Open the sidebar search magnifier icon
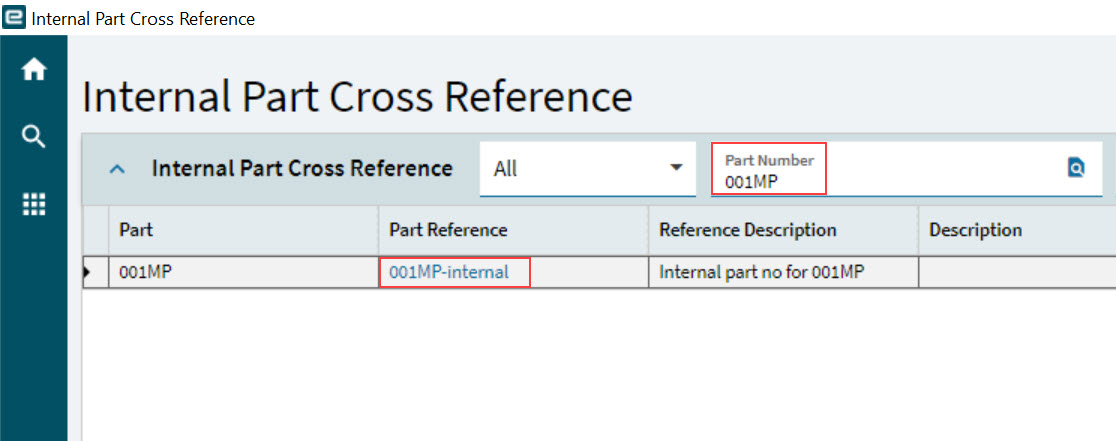 (34, 137)
